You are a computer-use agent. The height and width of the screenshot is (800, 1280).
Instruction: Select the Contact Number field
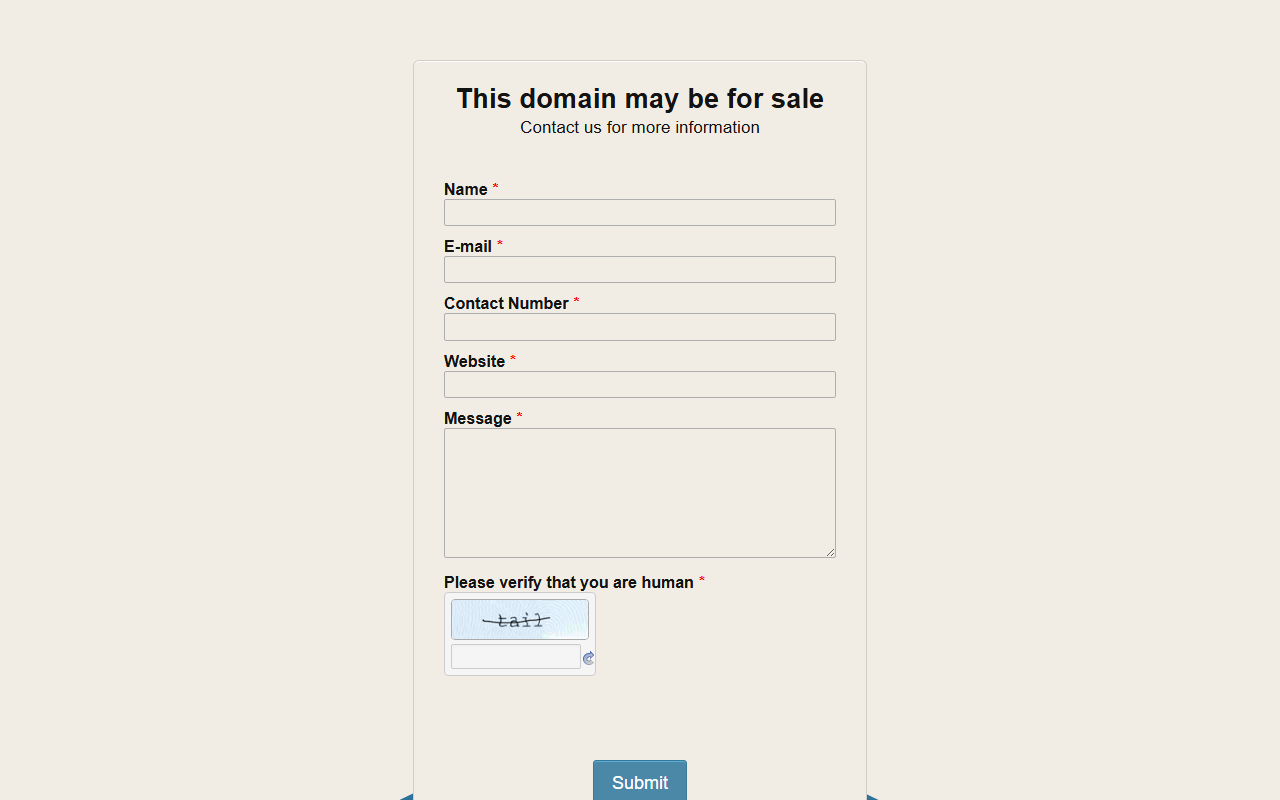pos(640,327)
